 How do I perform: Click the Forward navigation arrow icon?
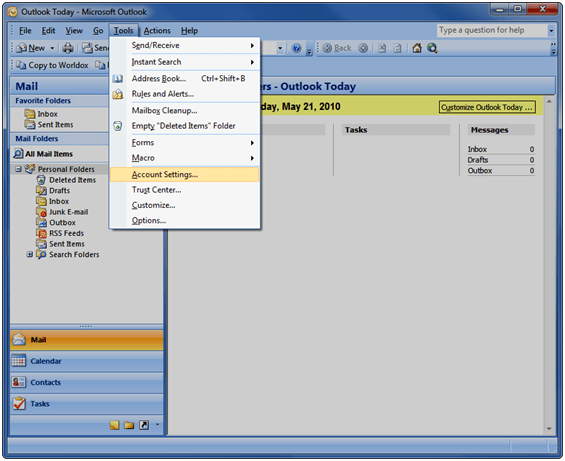tap(363, 48)
